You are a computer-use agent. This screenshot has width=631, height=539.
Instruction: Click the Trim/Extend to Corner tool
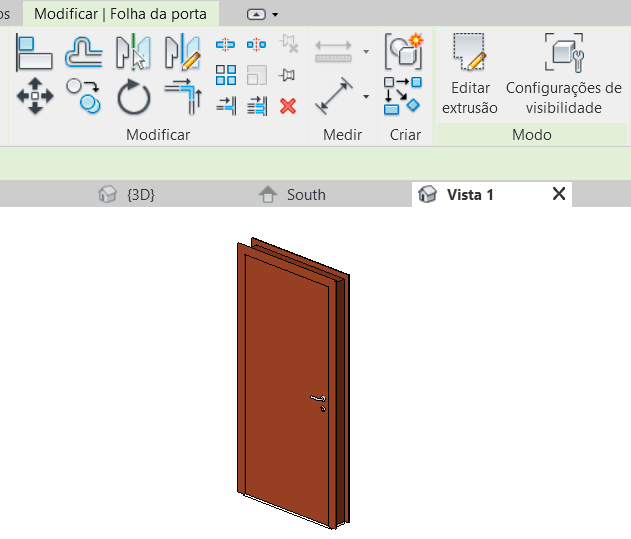click(182, 98)
